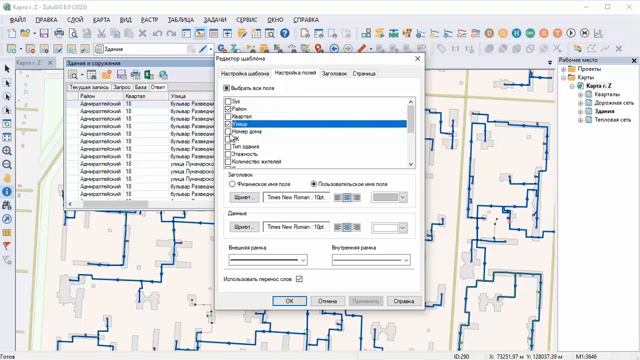Expand the Тепловая сеть layer node
Image resolution: width=640 pixels, height=360 pixels.
pos(580,120)
